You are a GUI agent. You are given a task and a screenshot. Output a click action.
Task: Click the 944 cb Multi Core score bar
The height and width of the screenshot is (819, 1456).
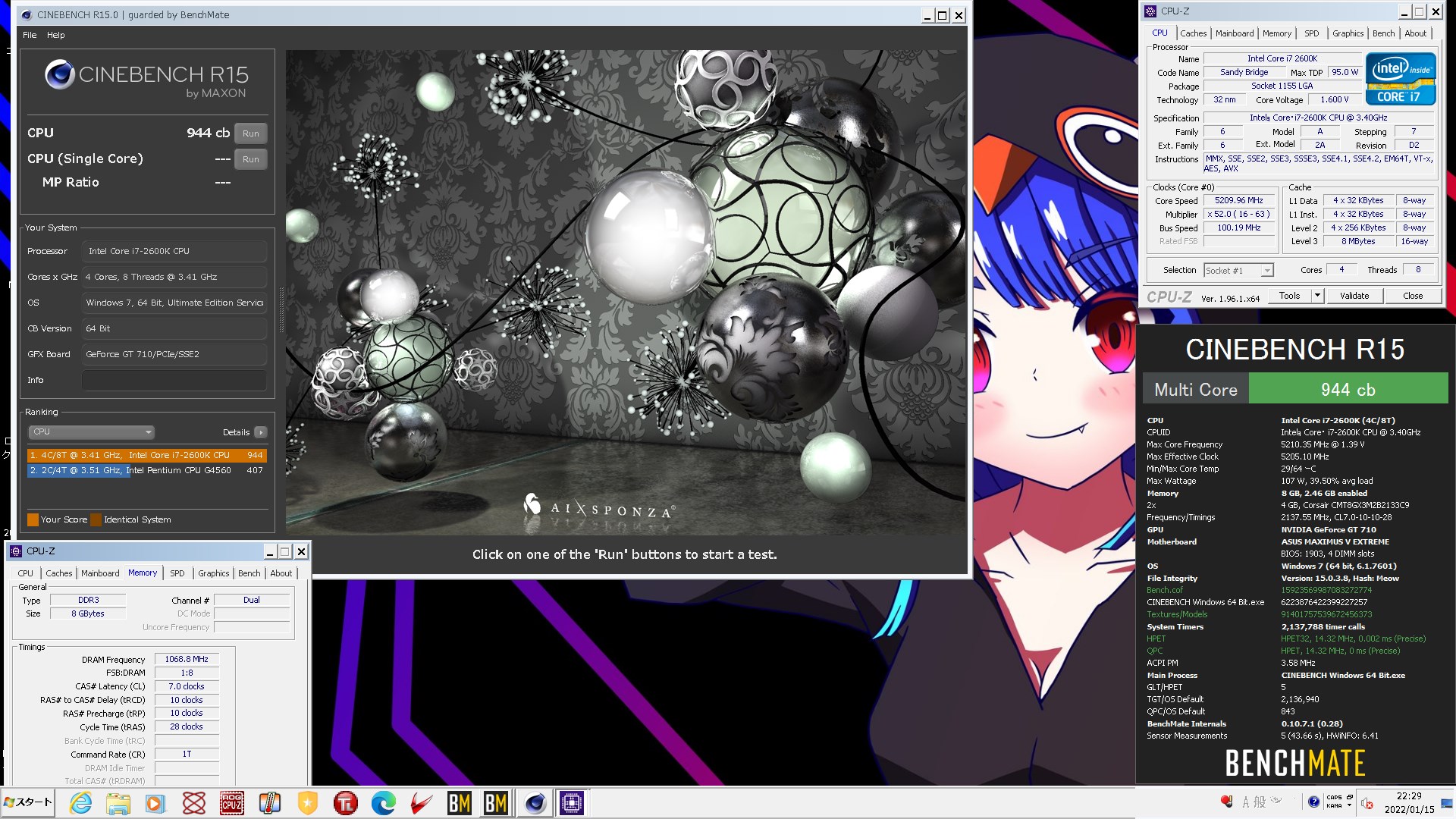tap(1348, 389)
